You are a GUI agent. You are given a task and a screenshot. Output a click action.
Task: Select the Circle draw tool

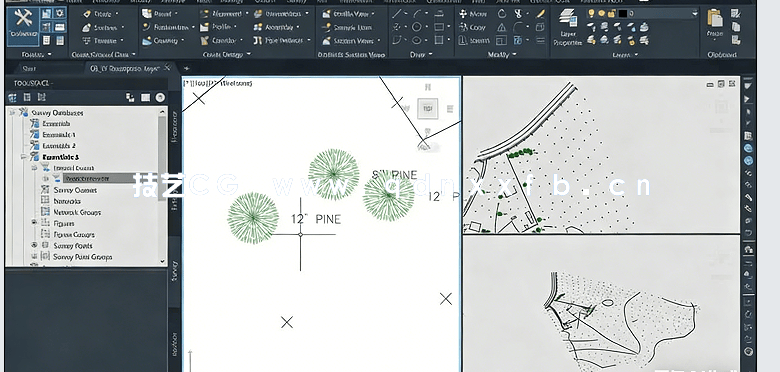click(x=417, y=27)
